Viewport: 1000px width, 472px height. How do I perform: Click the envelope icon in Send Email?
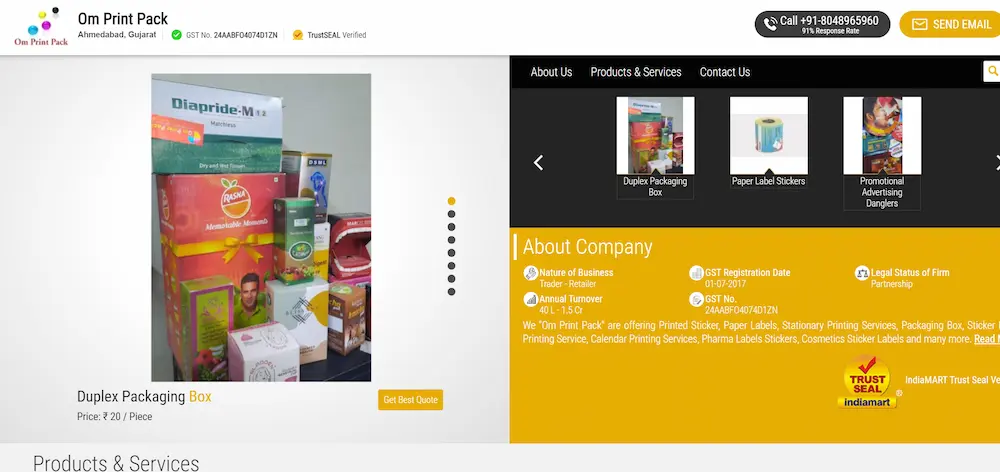point(919,24)
